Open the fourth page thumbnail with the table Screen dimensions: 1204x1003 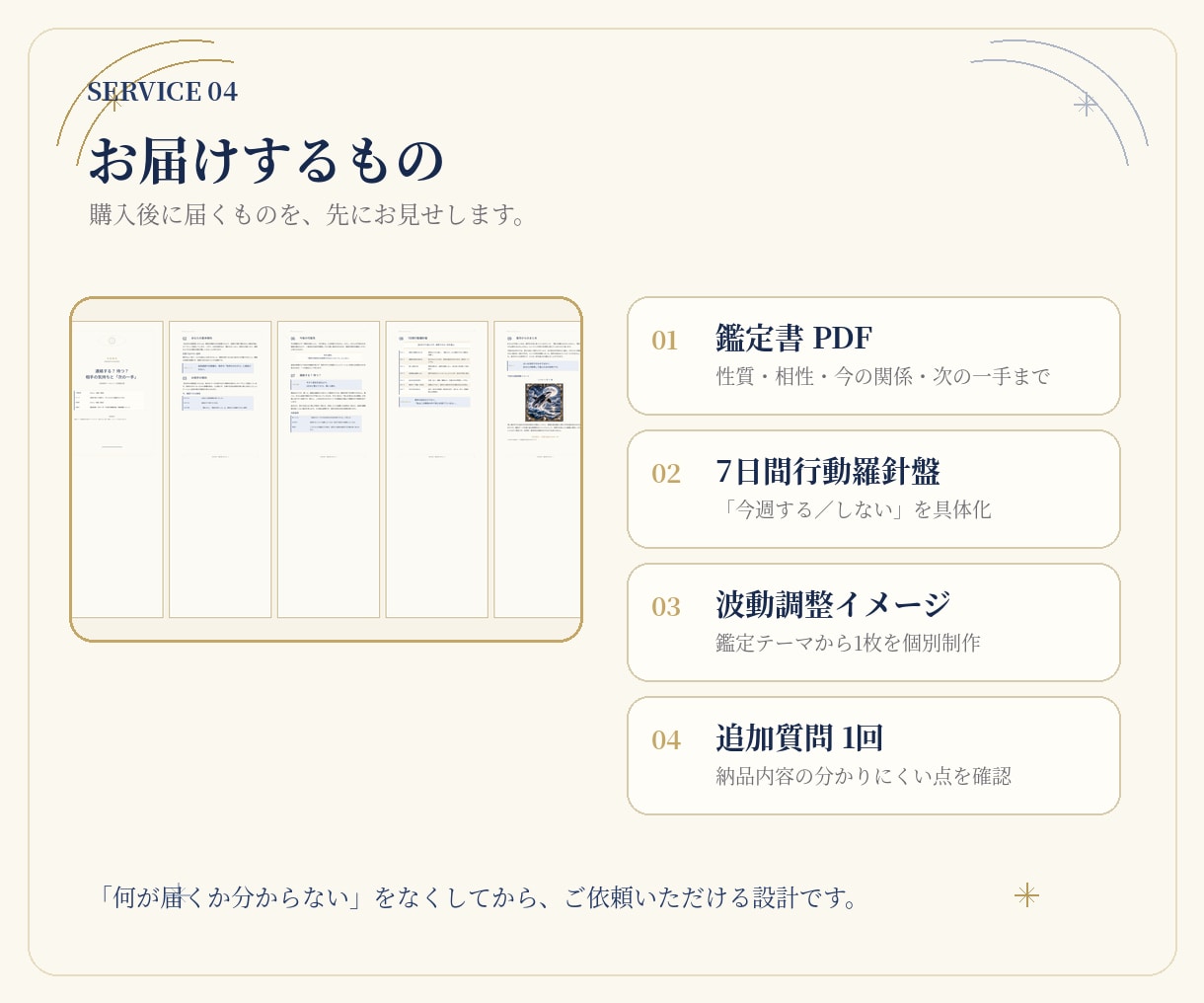click(437, 469)
